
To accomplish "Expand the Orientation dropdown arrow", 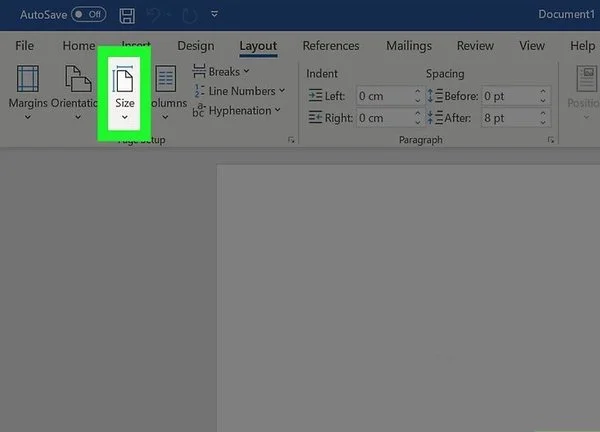I will click(78, 117).
